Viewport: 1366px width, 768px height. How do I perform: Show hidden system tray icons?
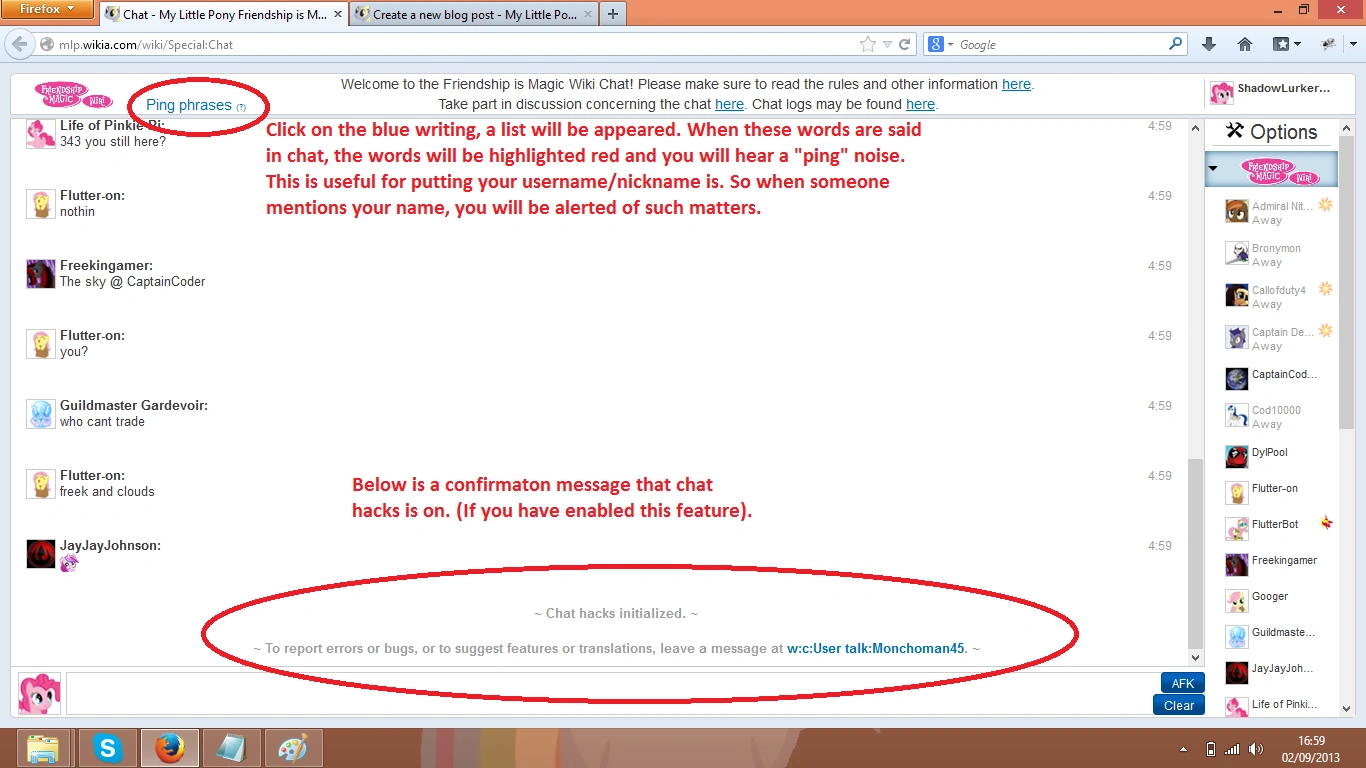point(1185,749)
